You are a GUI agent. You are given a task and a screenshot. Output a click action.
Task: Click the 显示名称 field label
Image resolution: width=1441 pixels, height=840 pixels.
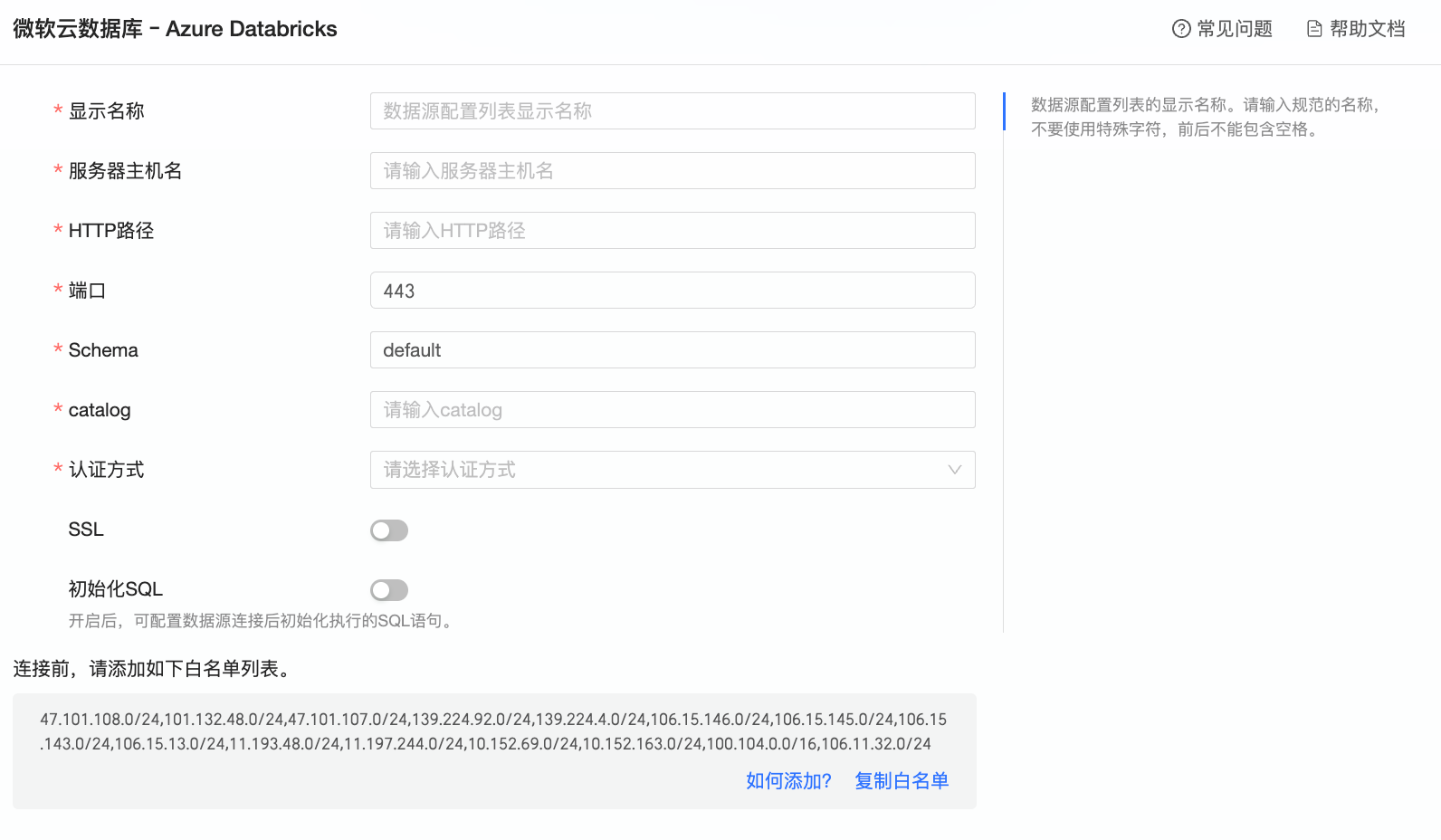coord(107,111)
